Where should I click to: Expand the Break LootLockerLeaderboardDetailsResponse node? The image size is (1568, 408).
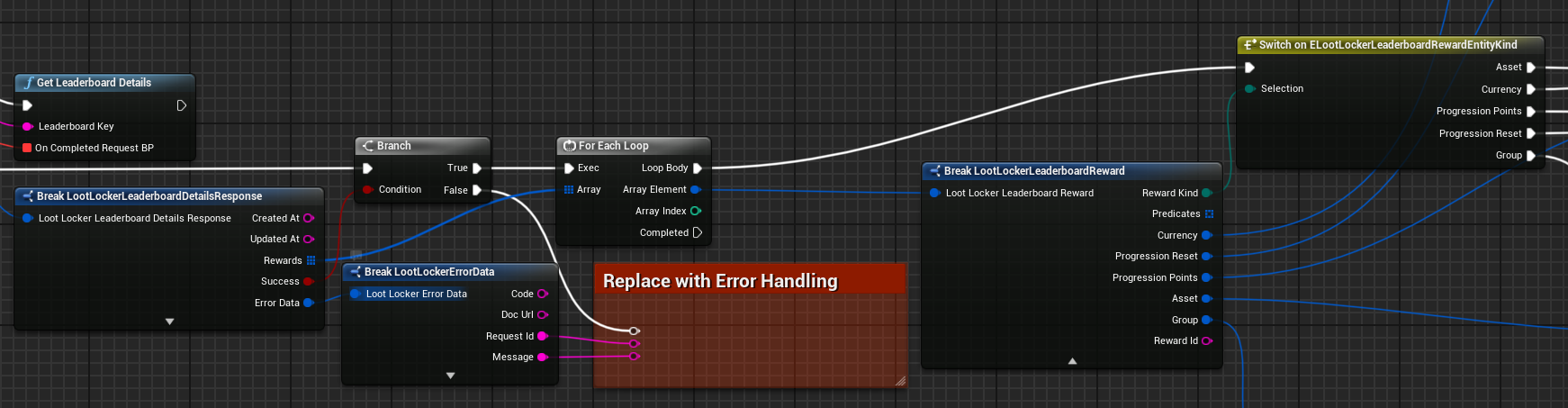click(169, 322)
